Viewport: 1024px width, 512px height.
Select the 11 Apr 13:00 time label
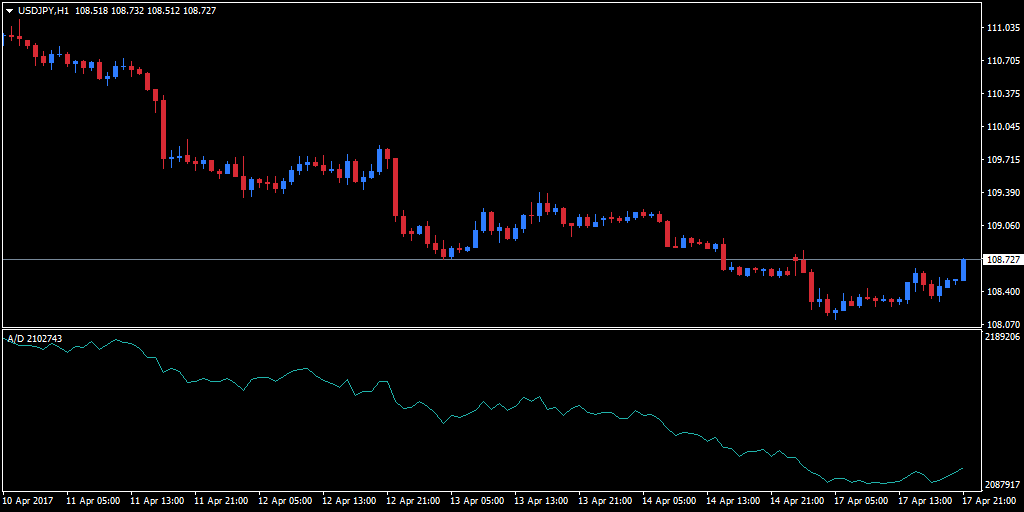(x=156, y=501)
